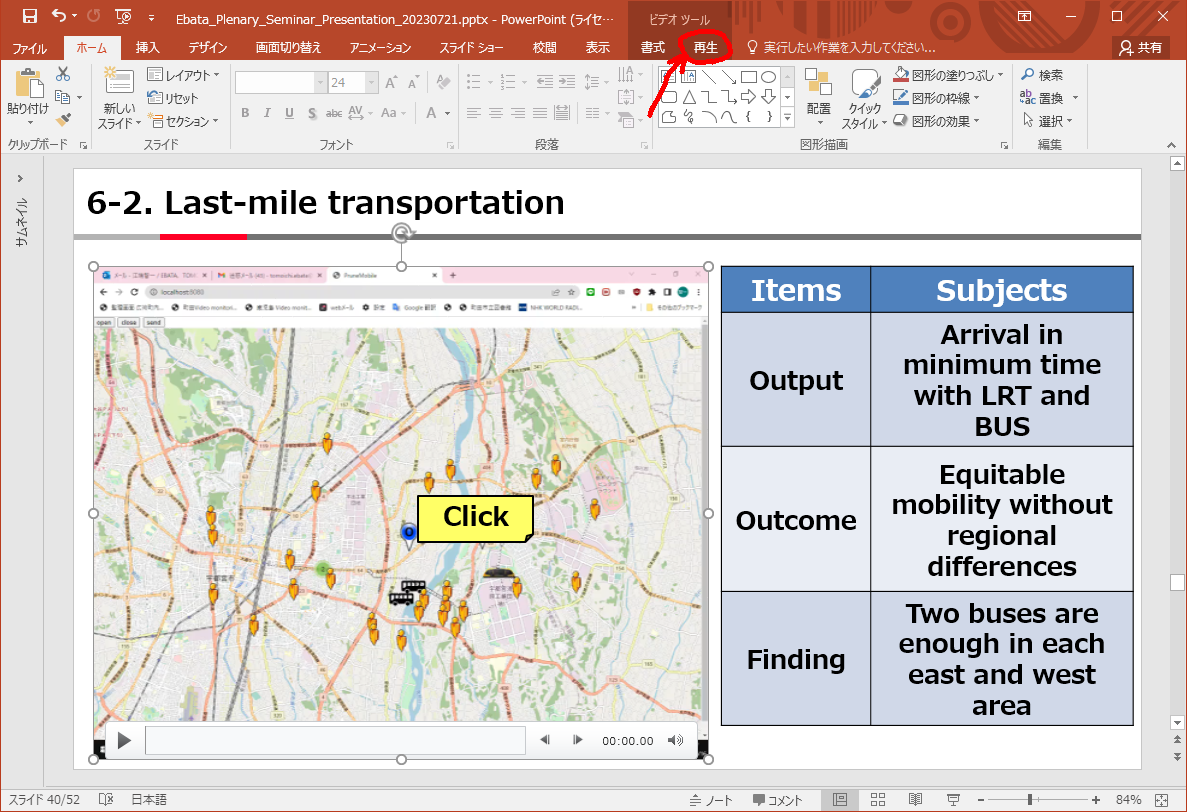Toggle Normal view button in status bar
Screen dimensions: 1187x812
[840, 800]
